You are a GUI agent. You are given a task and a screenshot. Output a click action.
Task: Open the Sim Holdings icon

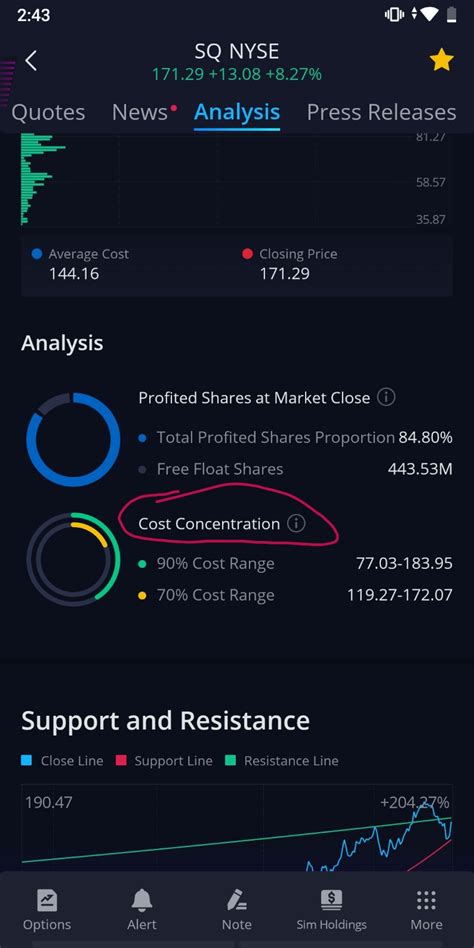[x=331, y=900]
